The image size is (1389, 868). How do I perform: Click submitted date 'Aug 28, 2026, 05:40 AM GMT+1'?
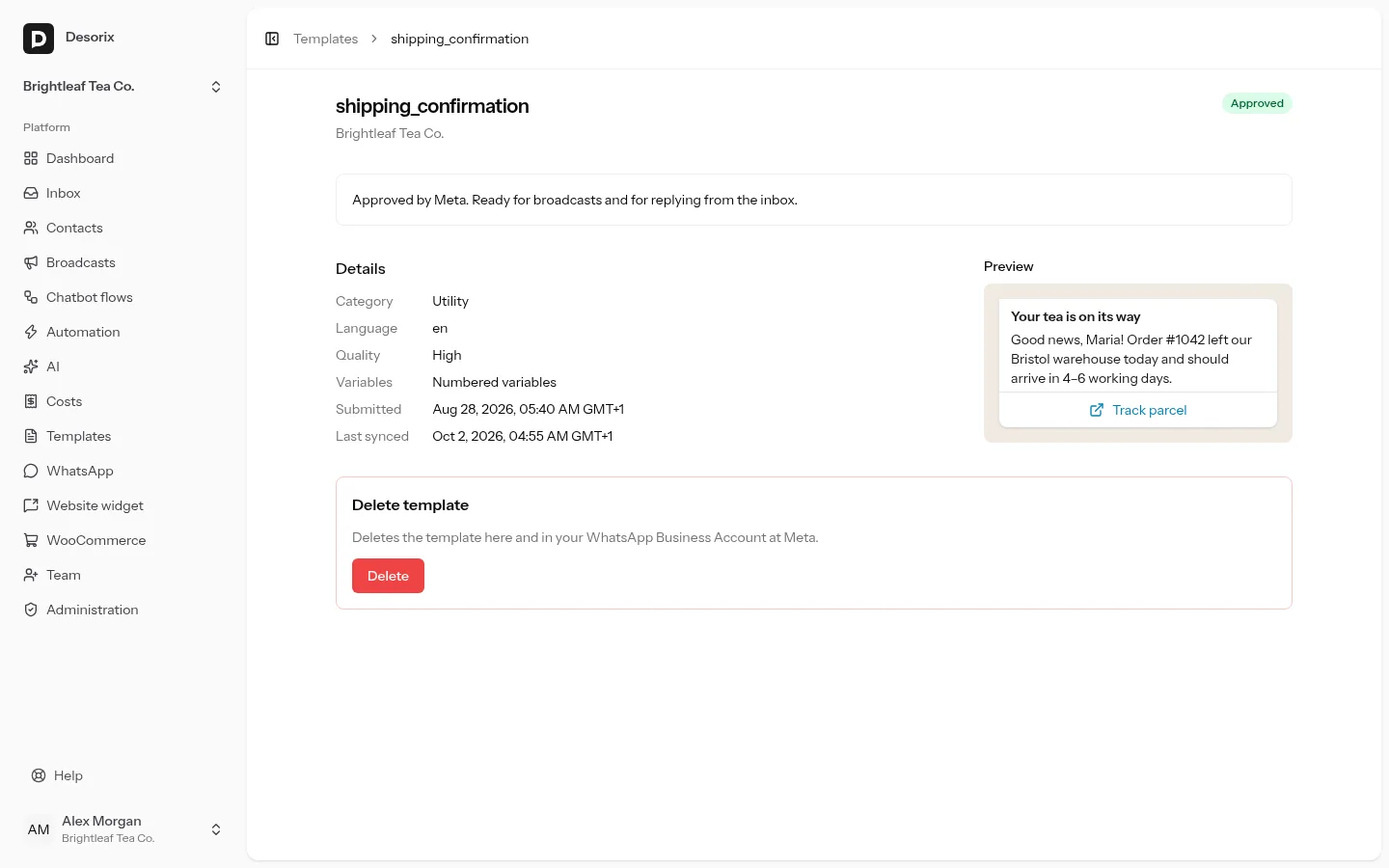click(x=528, y=409)
